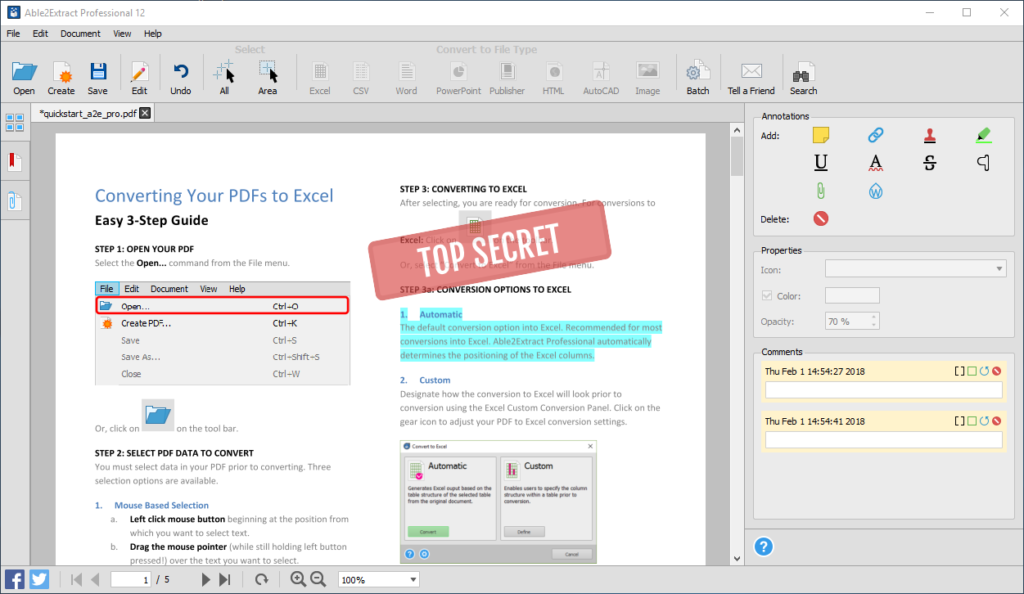Open the Icon dropdown in Properties
The width and height of the screenshot is (1024, 594).
click(916, 269)
